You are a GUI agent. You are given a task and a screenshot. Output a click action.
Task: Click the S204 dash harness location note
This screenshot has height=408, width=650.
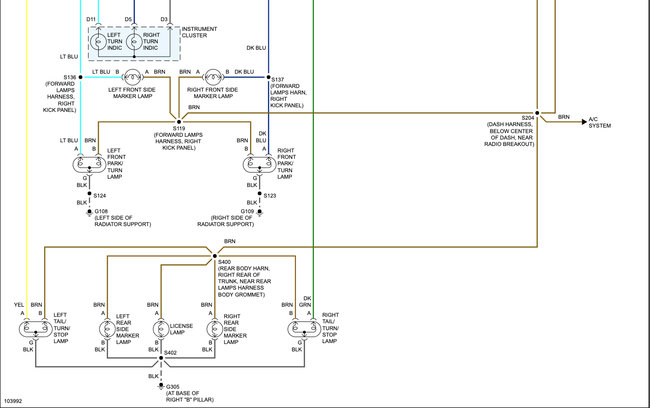click(x=509, y=134)
